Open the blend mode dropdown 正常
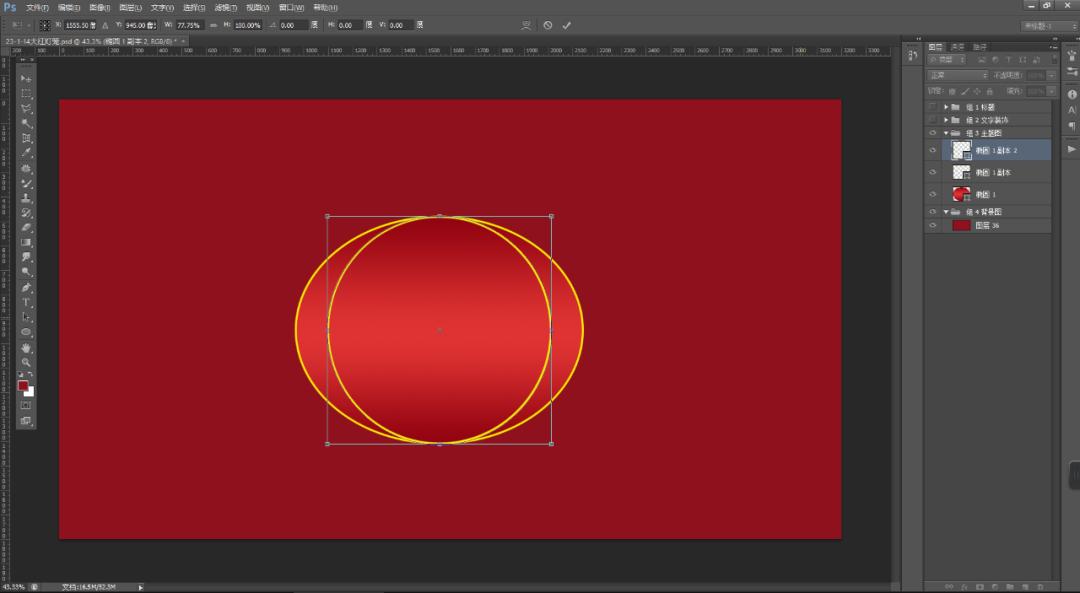The width and height of the screenshot is (1080, 593). tap(957, 75)
